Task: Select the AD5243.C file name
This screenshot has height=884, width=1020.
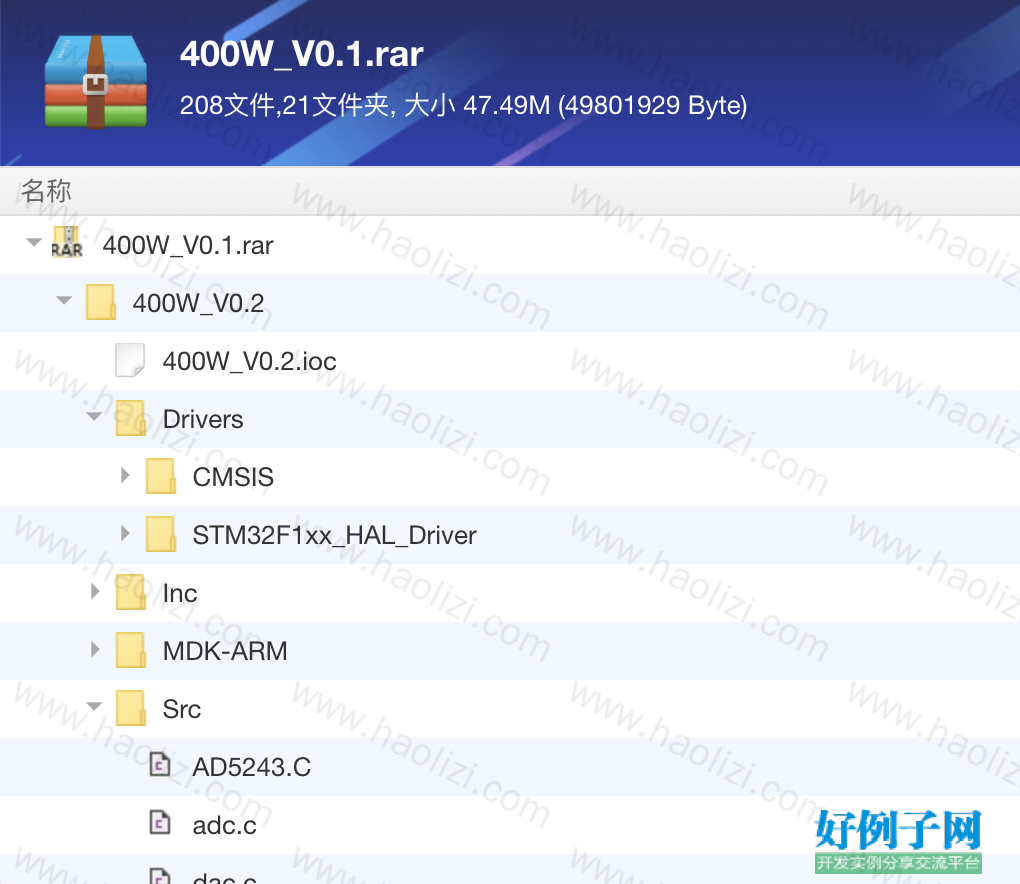Action: (252, 767)
